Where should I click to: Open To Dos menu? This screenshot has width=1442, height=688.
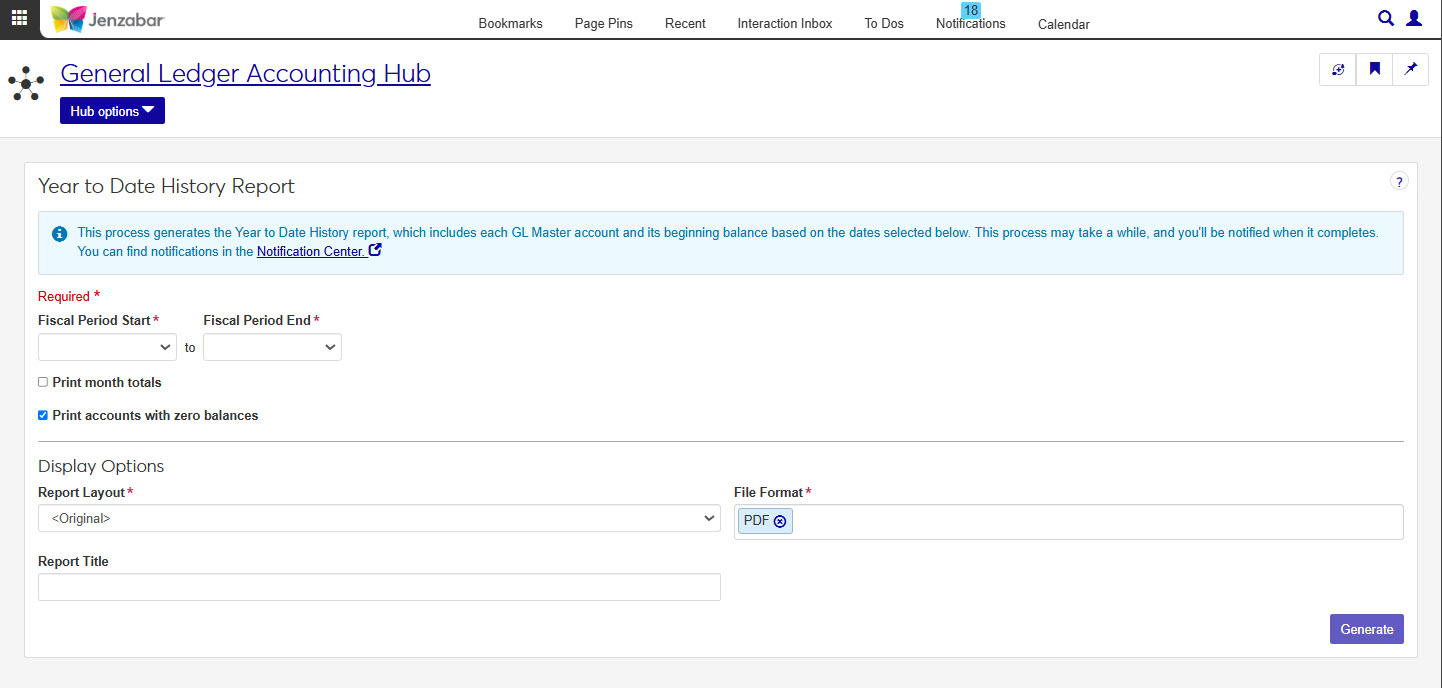(x=884, y=23)
